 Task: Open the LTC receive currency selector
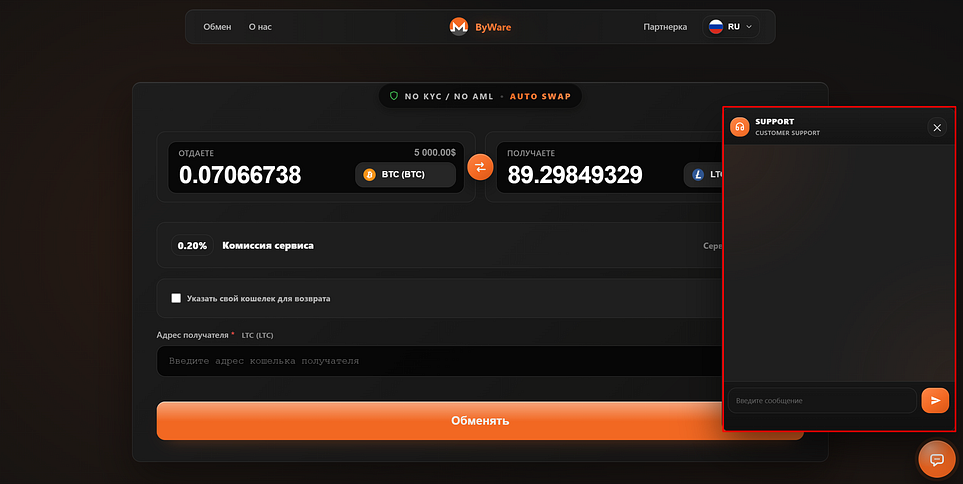coord(705,175)
